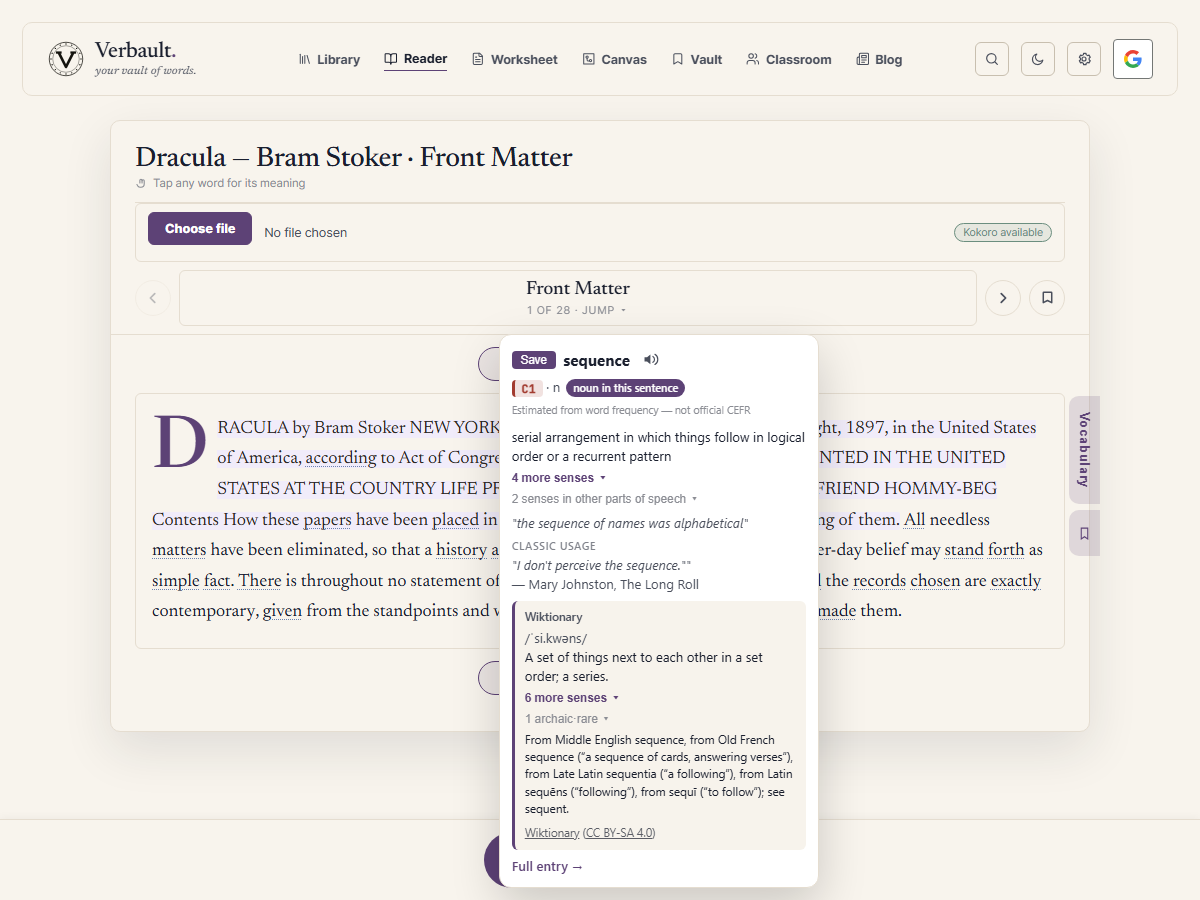This screenshot has width=1200, height=900.
Task: Tap the word 'records' in text
Action: [879, 581]
